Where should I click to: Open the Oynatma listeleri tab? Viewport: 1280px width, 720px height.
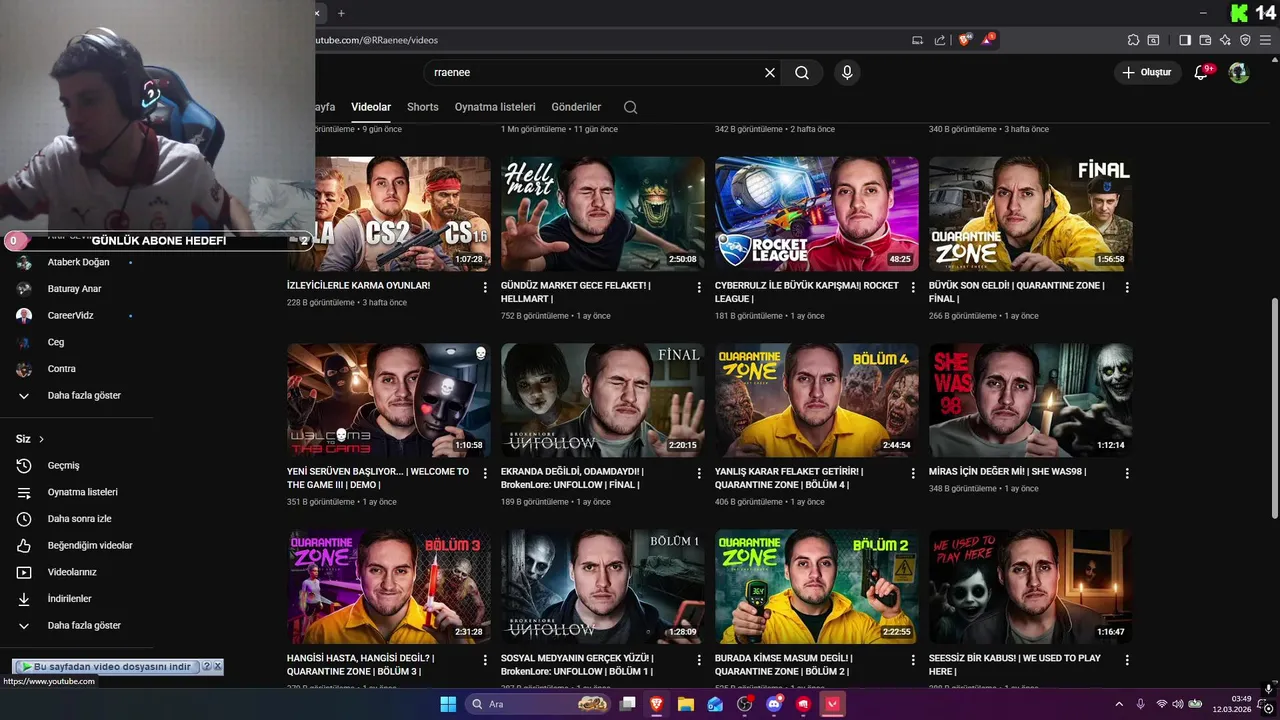point(495,107)
